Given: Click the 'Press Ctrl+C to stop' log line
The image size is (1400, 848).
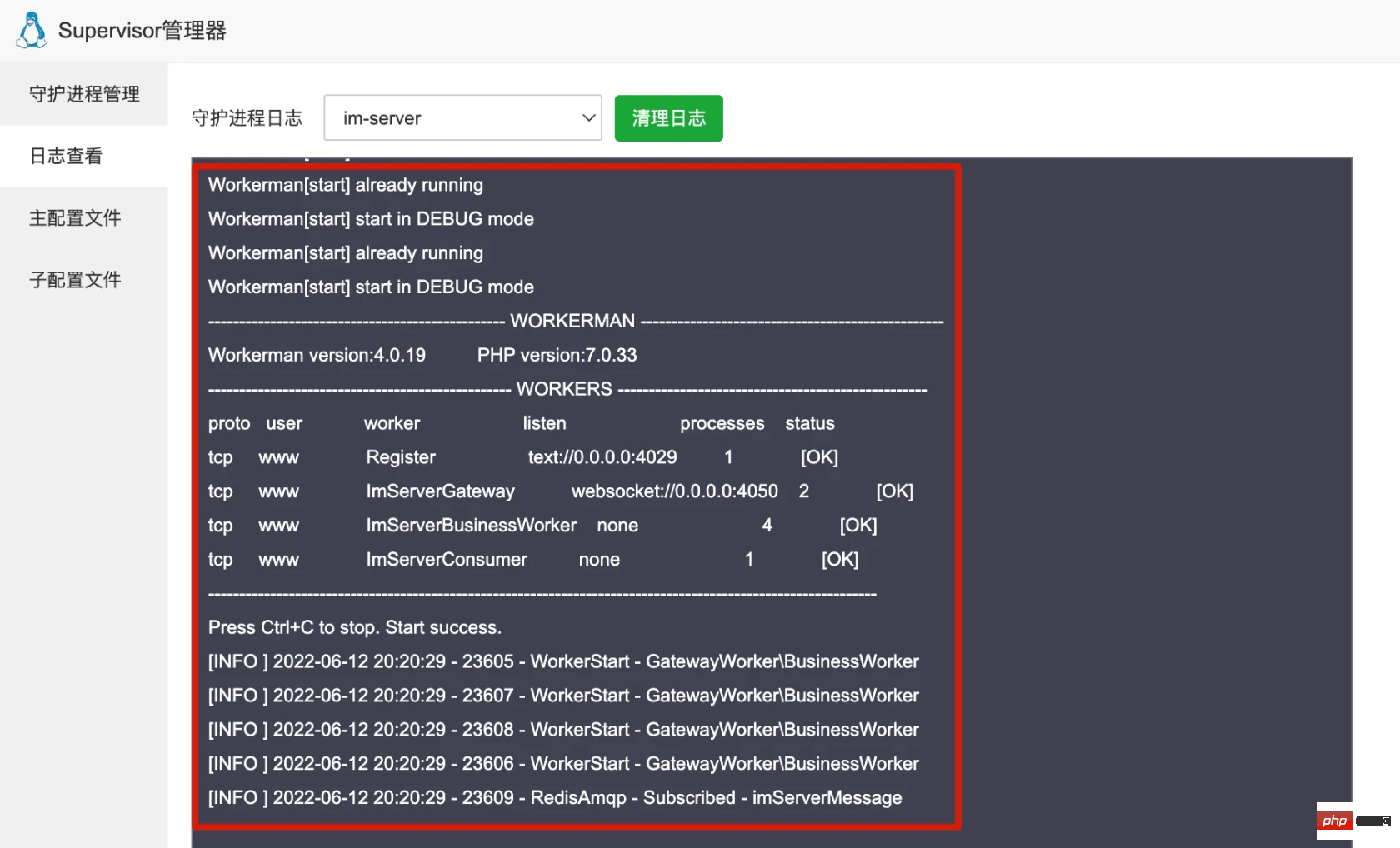Looking at the screenshot, I should [354, 627].
